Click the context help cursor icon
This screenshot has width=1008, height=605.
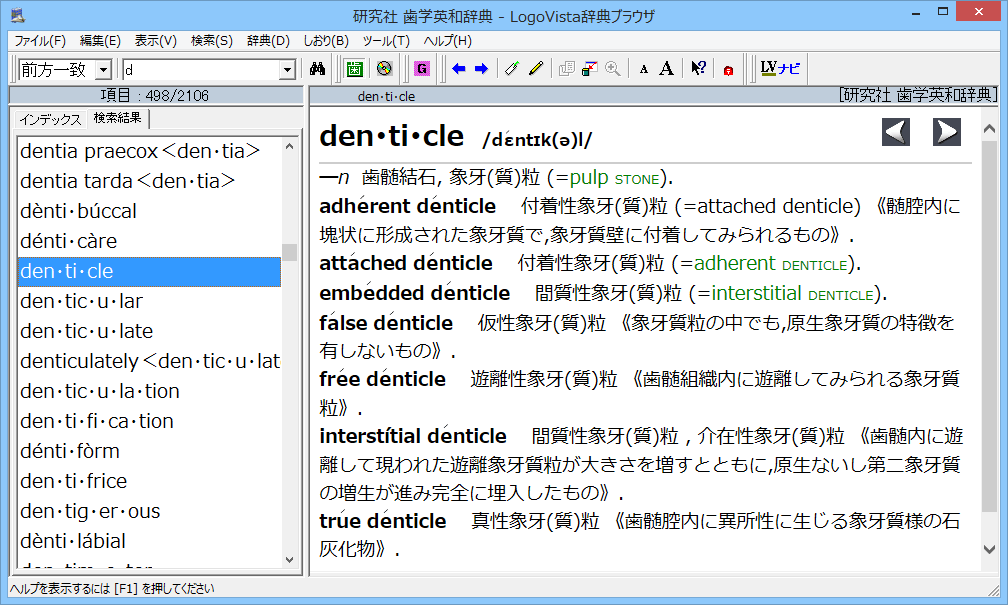[x=698, y=69]
